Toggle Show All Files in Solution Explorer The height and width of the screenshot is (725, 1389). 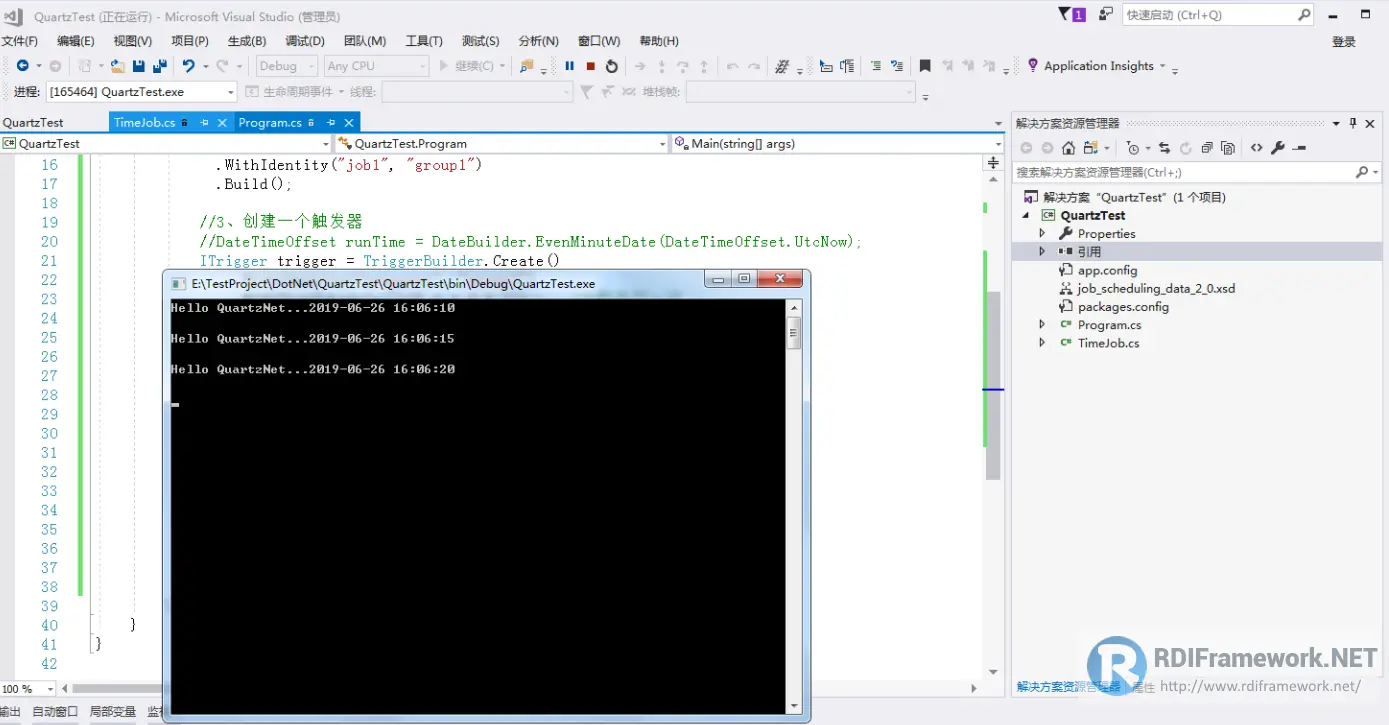[x=1228, y=148]
